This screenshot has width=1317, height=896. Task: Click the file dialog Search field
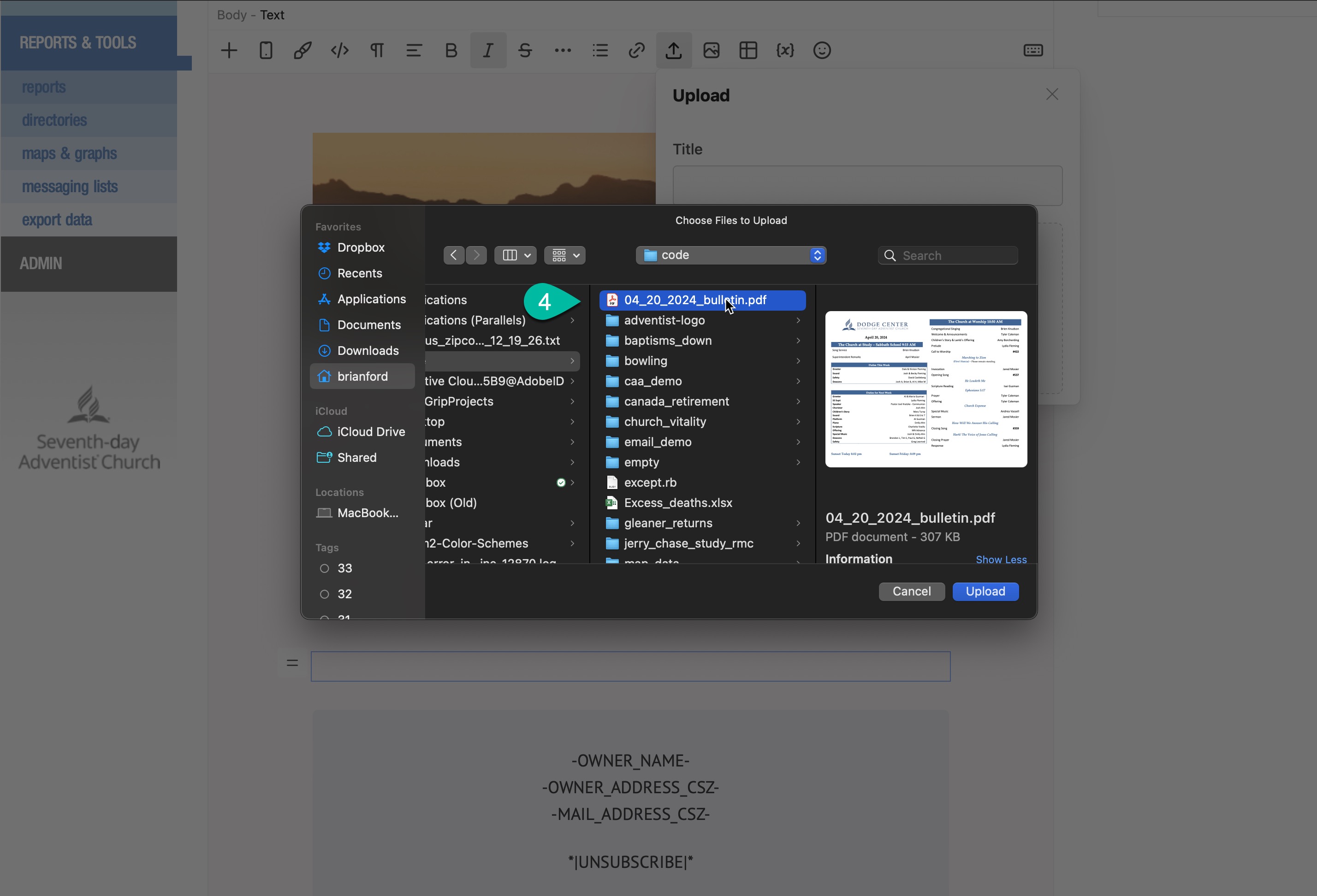pyautogui.click(x=955, y=255)
